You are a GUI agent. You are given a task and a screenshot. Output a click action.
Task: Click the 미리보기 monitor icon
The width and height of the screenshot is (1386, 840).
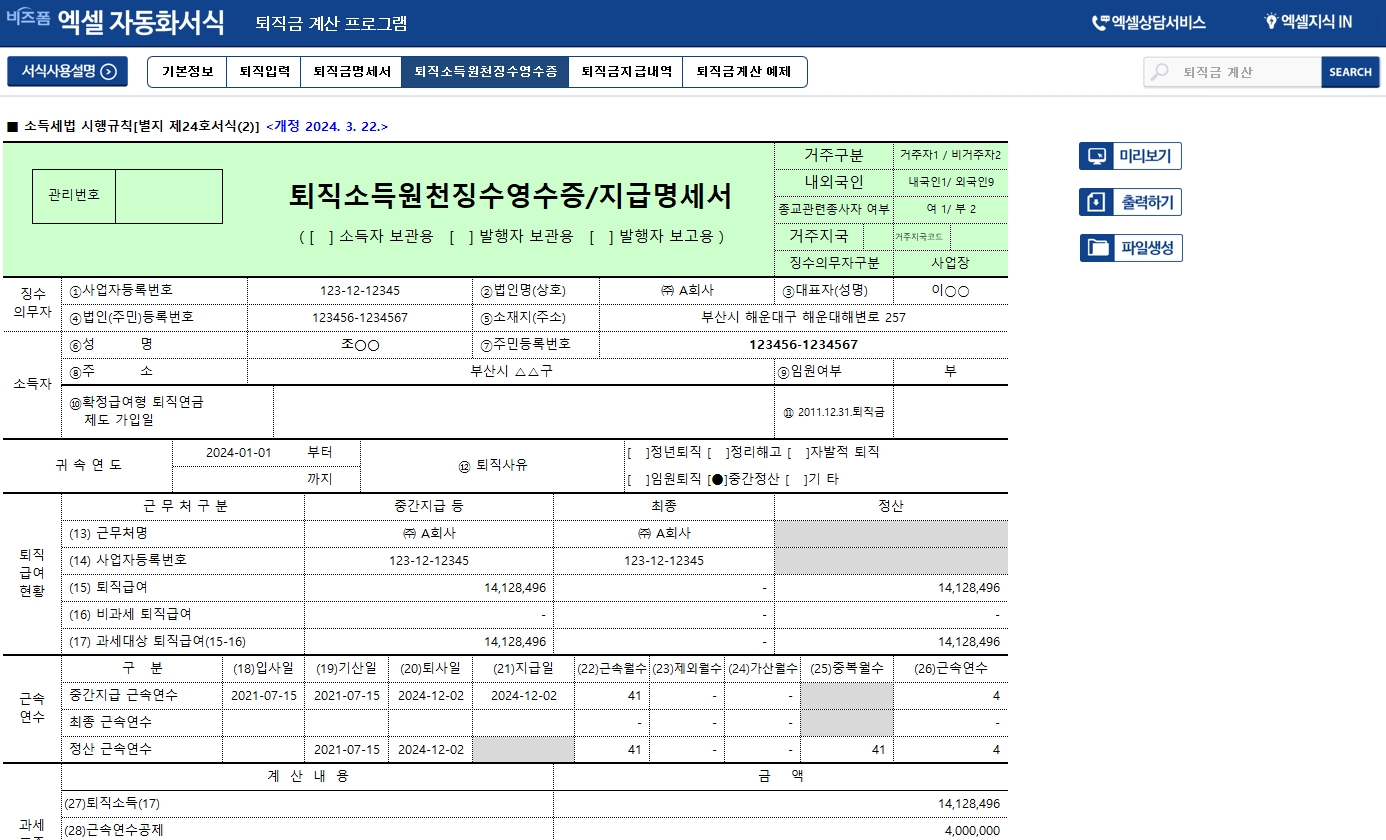(x=1097, y=157)
